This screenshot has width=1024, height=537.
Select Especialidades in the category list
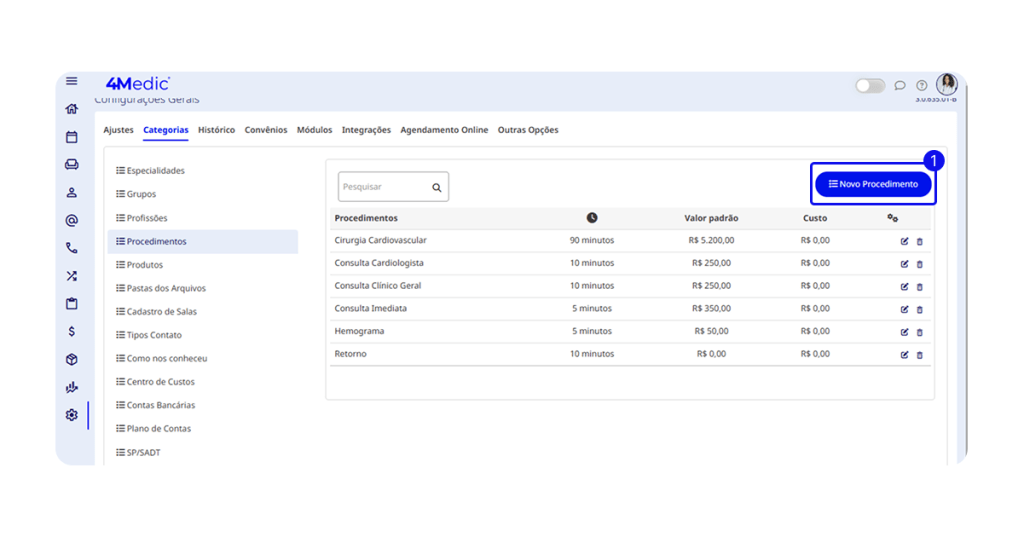click(x=155, y=171)
